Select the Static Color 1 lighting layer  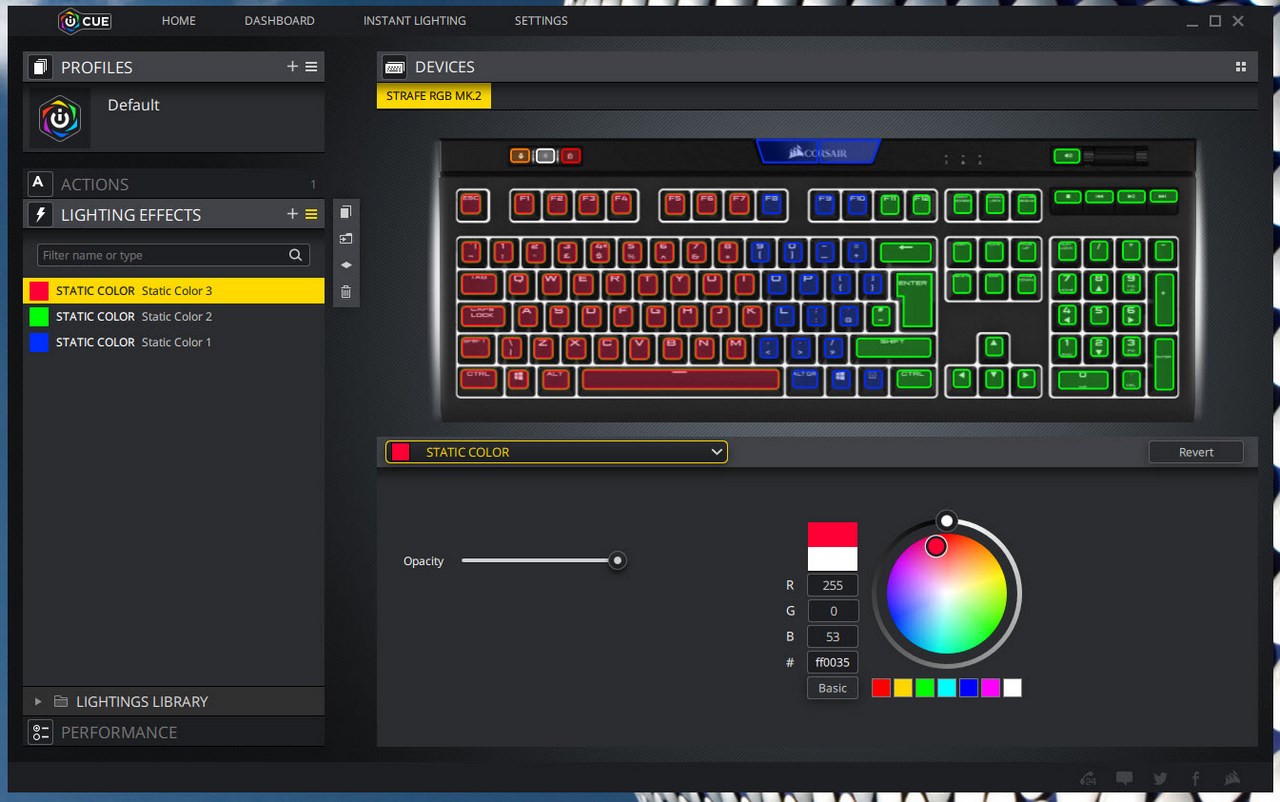173,342
